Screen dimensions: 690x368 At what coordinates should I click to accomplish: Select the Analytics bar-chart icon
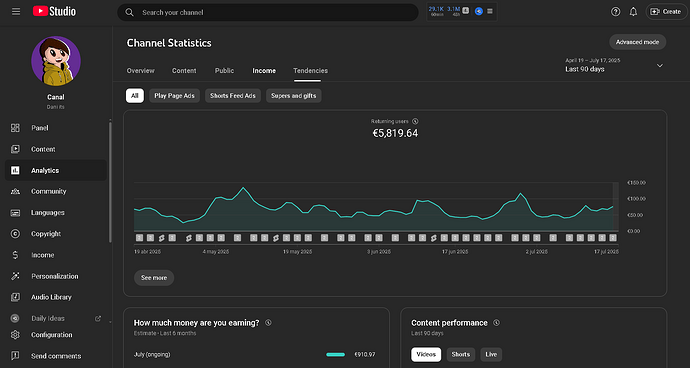tap(15, 170)
